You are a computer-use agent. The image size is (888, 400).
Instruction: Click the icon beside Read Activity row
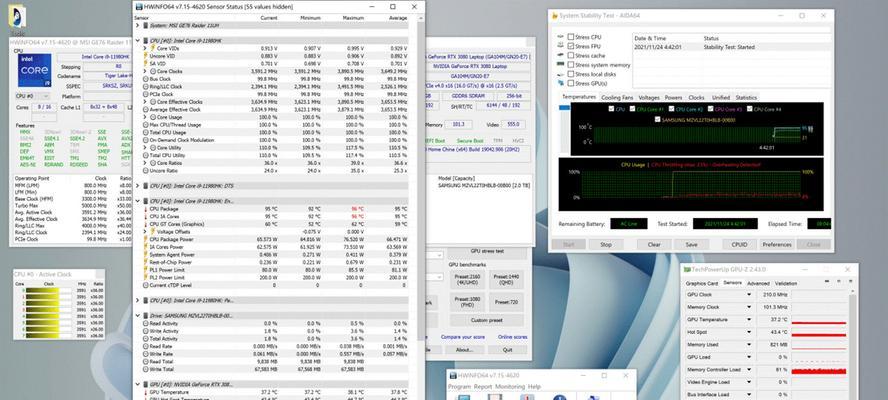coord(145,323)
